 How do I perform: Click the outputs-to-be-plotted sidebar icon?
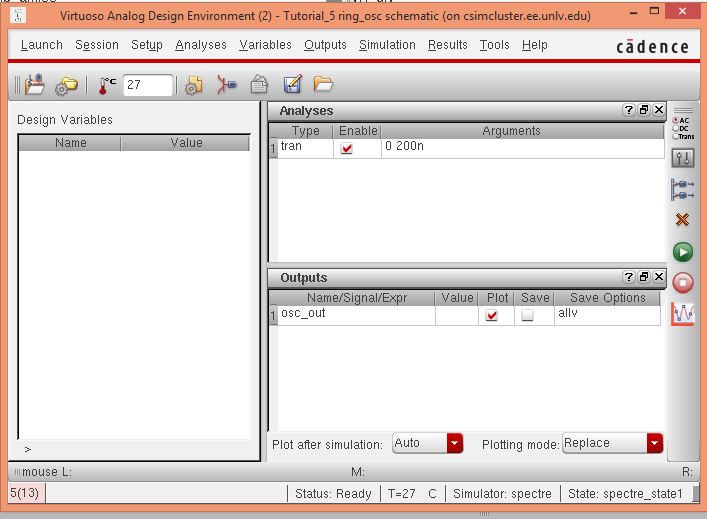[683, 189]
